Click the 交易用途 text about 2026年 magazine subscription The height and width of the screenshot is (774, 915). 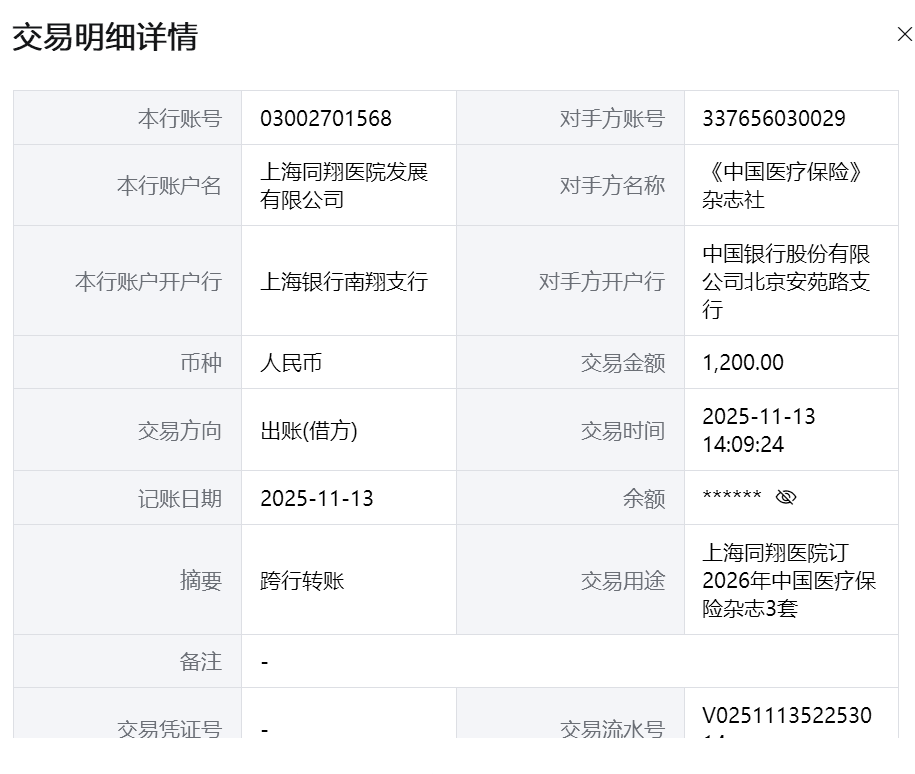coord(789,581)
